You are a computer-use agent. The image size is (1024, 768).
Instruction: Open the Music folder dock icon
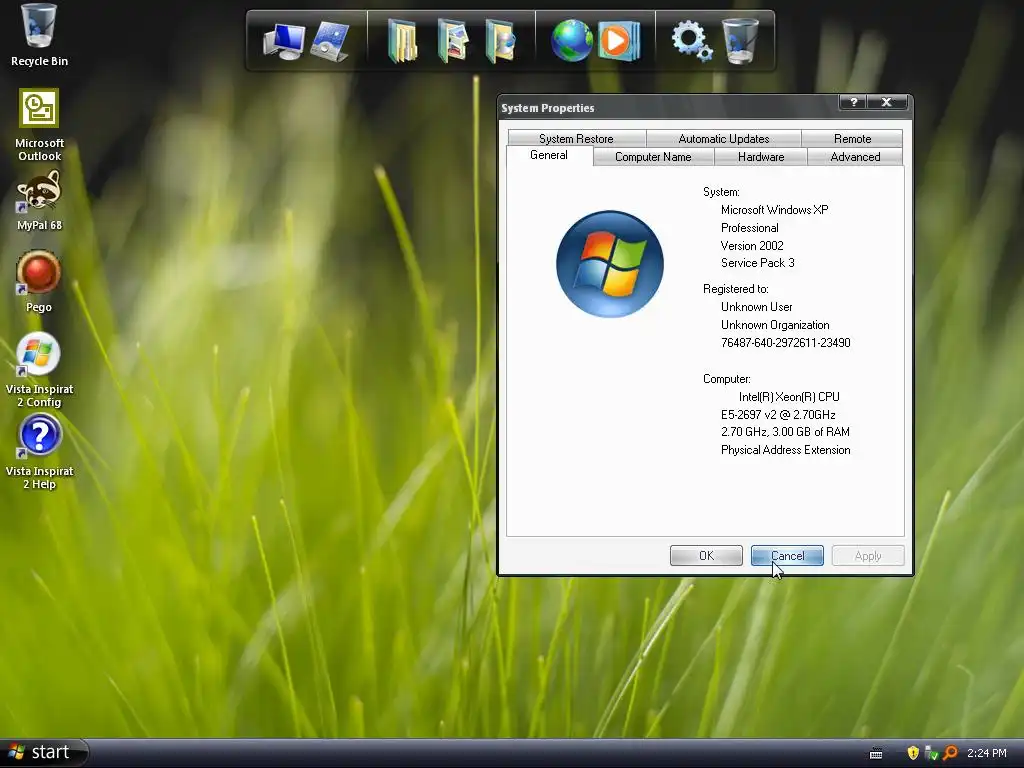[500, 41]
